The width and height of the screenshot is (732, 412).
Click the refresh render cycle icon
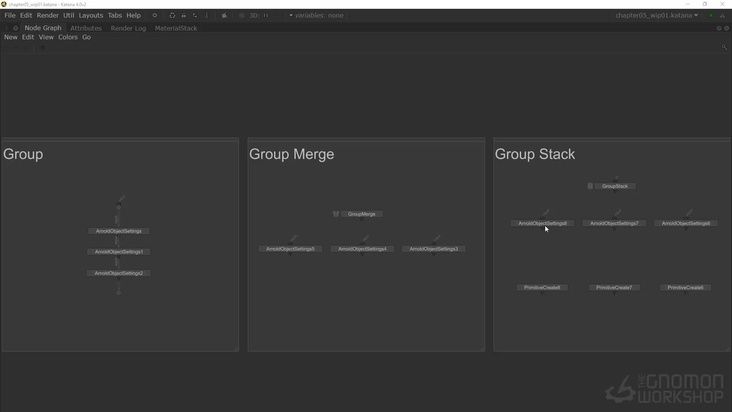point(172,15)
